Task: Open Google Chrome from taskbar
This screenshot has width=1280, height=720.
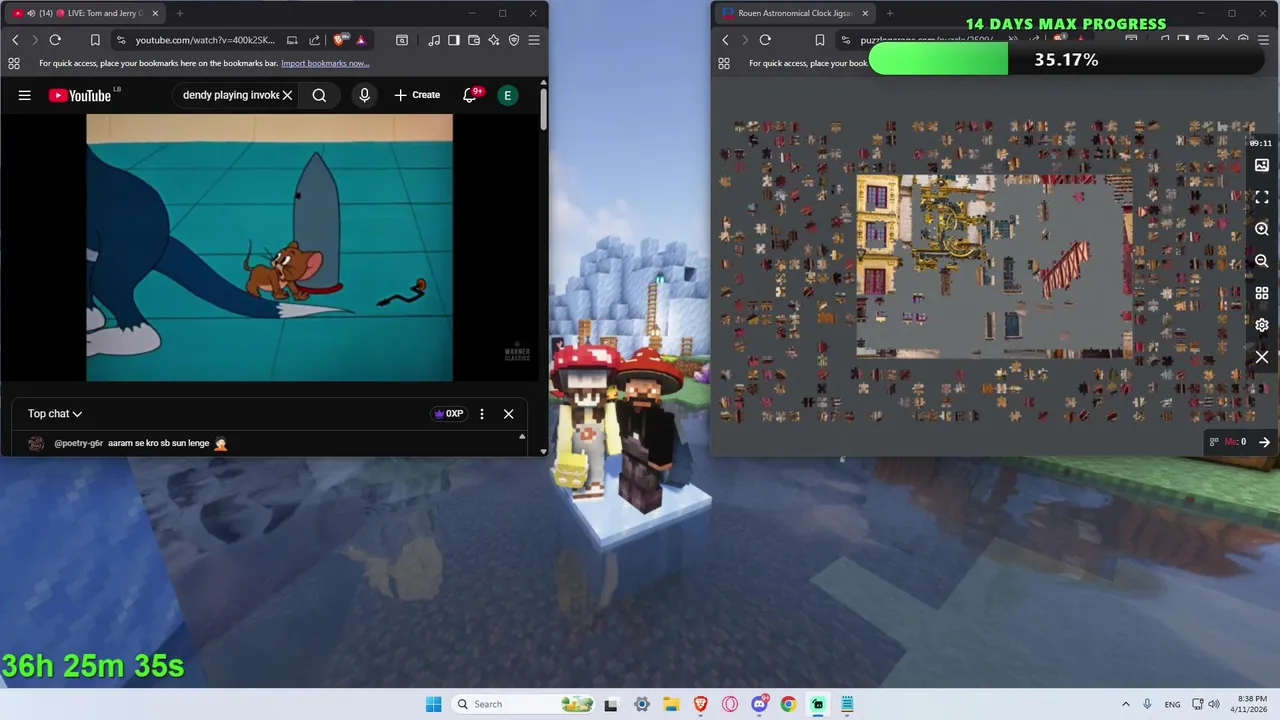Action: click(x=788, y=704)
